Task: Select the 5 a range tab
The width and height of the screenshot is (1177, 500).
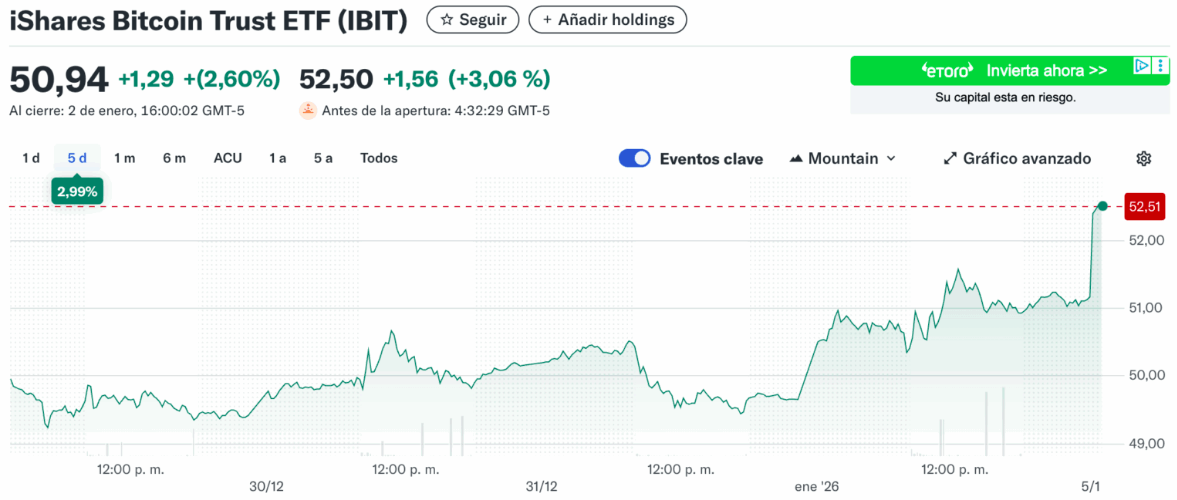Action: point(324,158)
